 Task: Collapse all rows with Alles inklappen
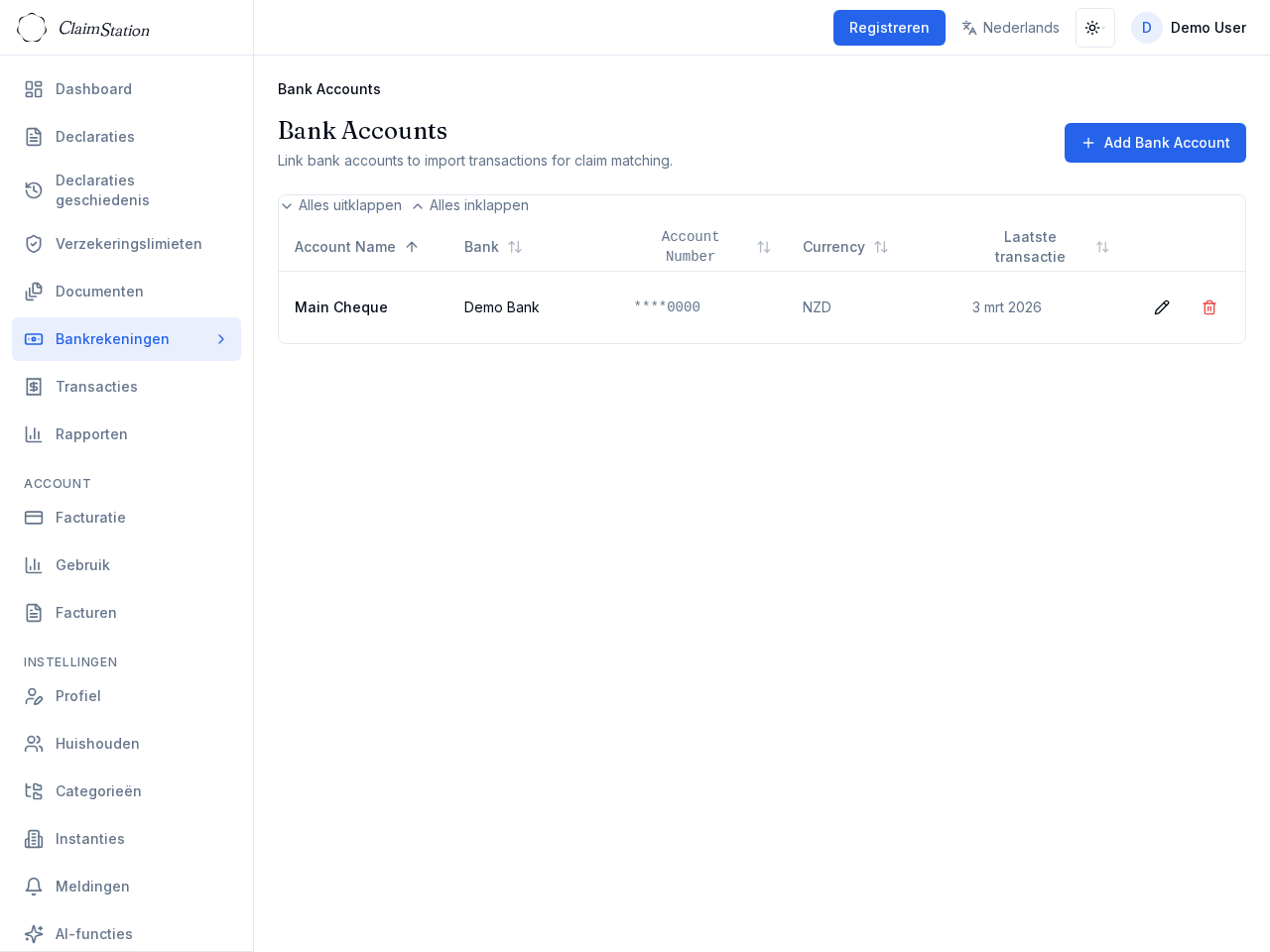tap(470, 205)
